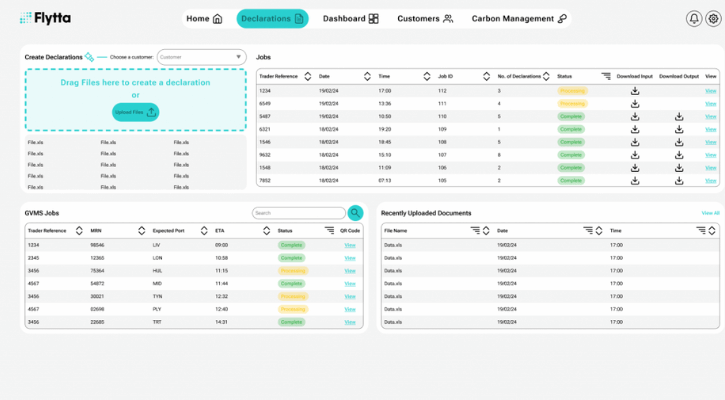Click the Upload Files button
This screenshot has width=725, height=400.
click(135, 112)
